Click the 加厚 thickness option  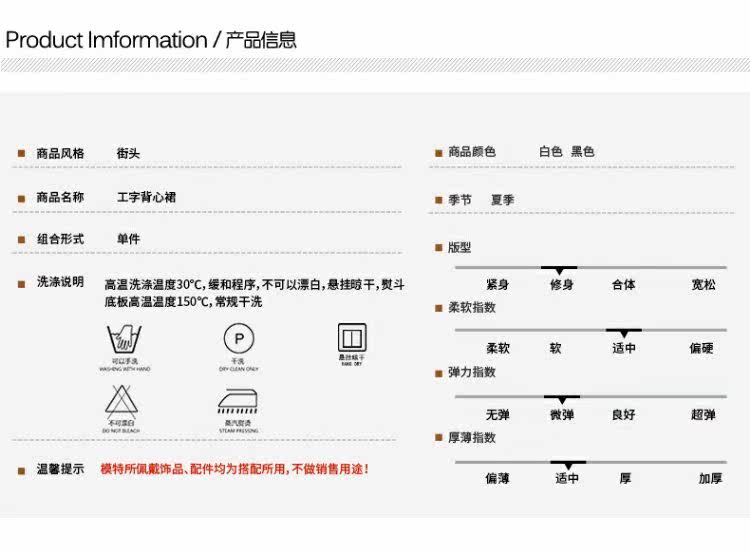click(710, 478)
